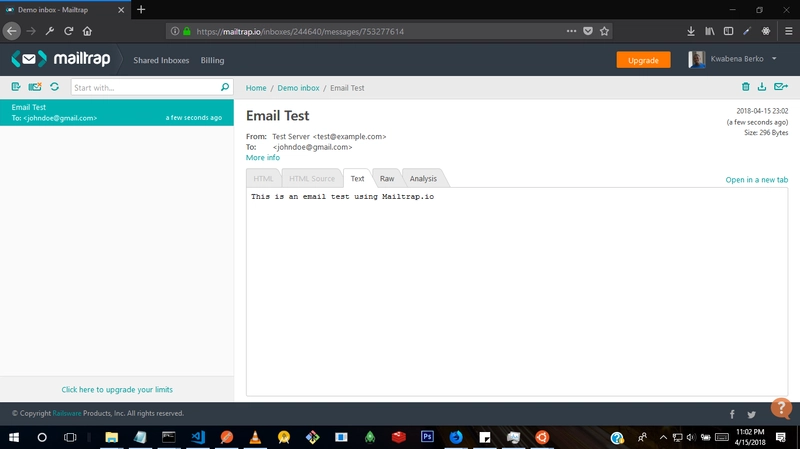Switch to the Raw tab
This screenshot has height=449, width=800.
pyautogui.click(x=386, y=178)
